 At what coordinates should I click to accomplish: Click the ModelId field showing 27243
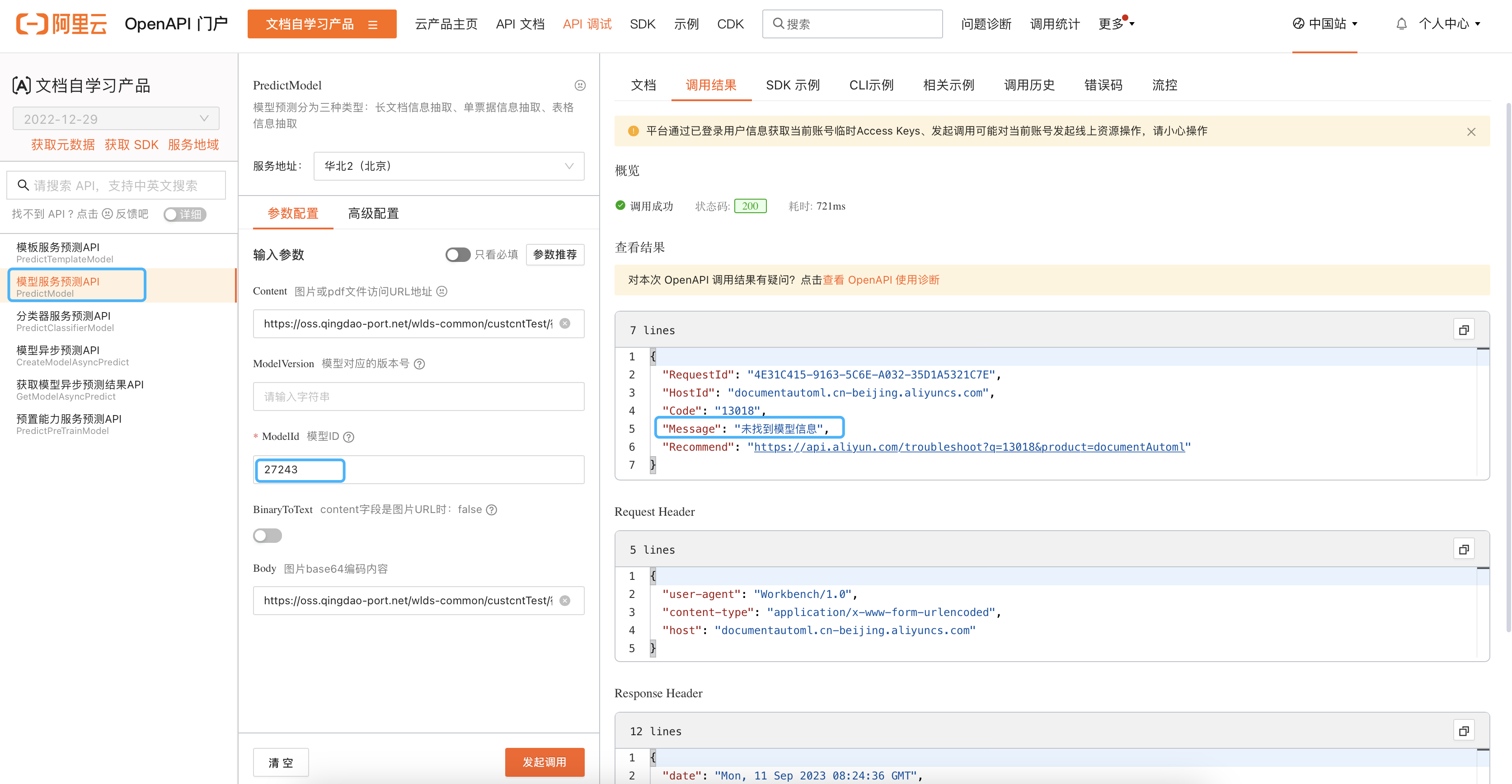418,470
